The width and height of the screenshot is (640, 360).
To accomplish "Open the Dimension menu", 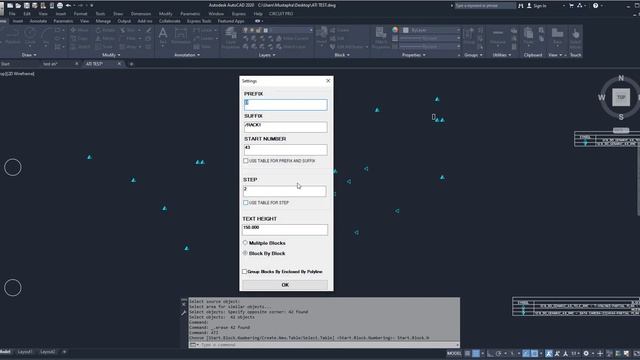I will 141,14.
